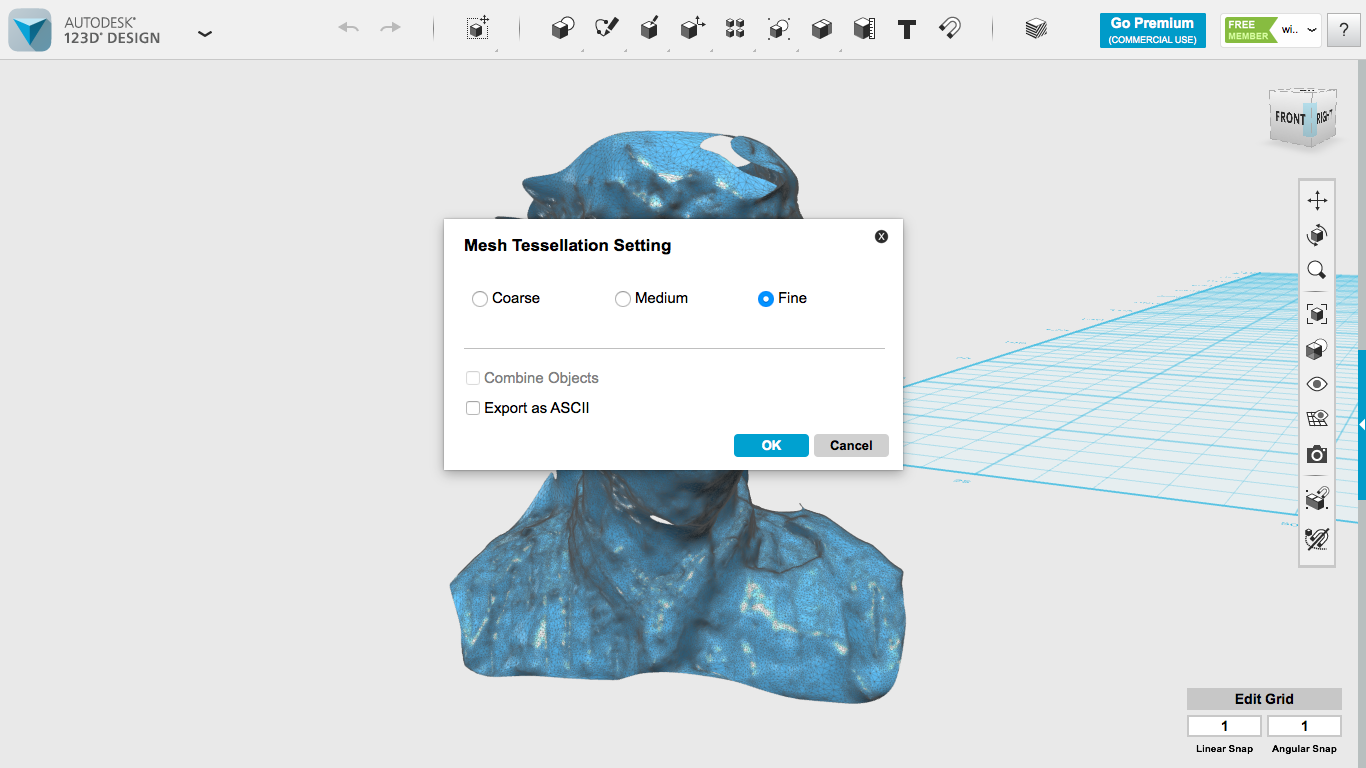This screenshot has height=768, width=1366.
Task: Toggle grid visibility in the navigation bar
Action: tap(1317, 419)
